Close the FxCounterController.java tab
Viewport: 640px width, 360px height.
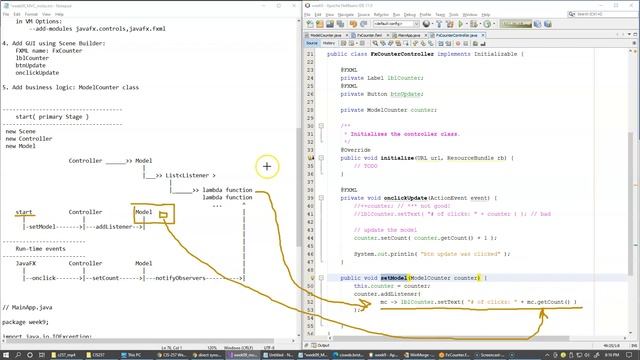482,36
